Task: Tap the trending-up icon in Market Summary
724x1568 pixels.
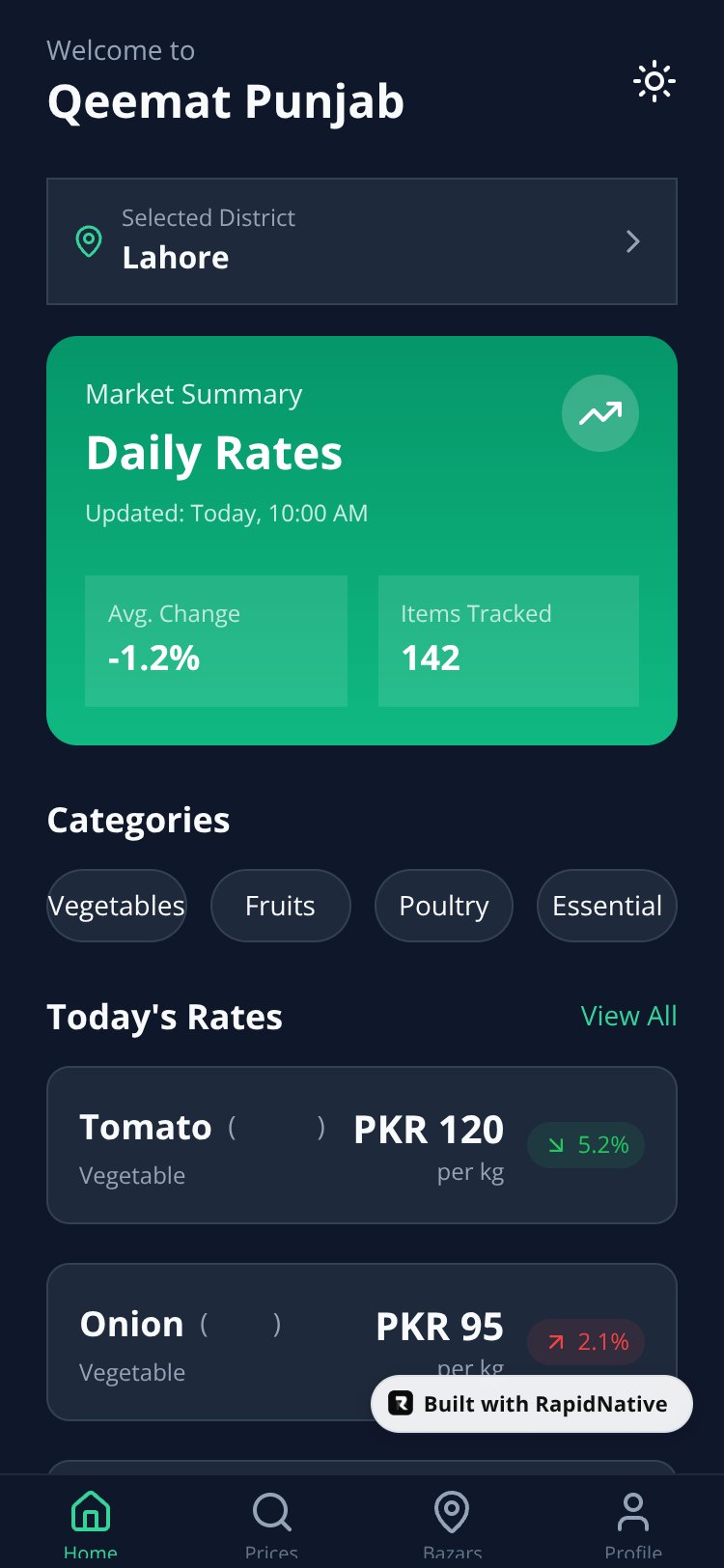Action: (600, 413)
